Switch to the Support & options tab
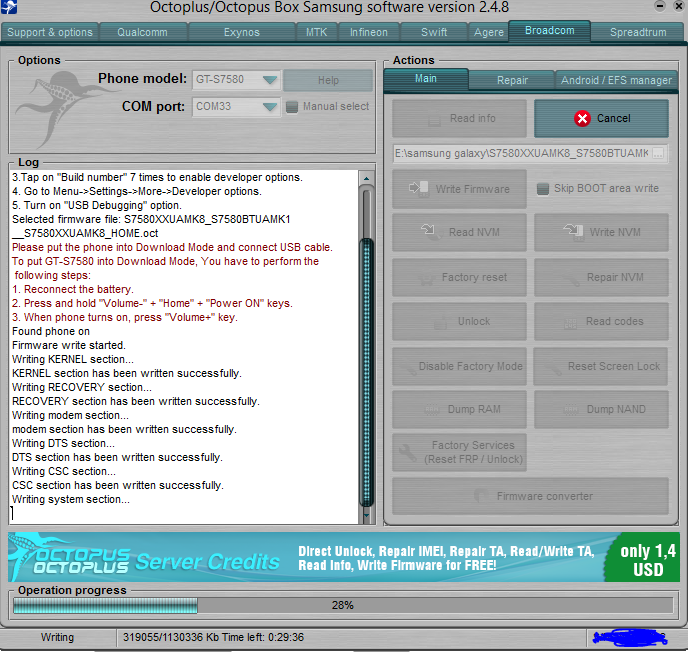The height and width of the screenshot is (652, 688). pyautogui.click(x=50, y=32)
